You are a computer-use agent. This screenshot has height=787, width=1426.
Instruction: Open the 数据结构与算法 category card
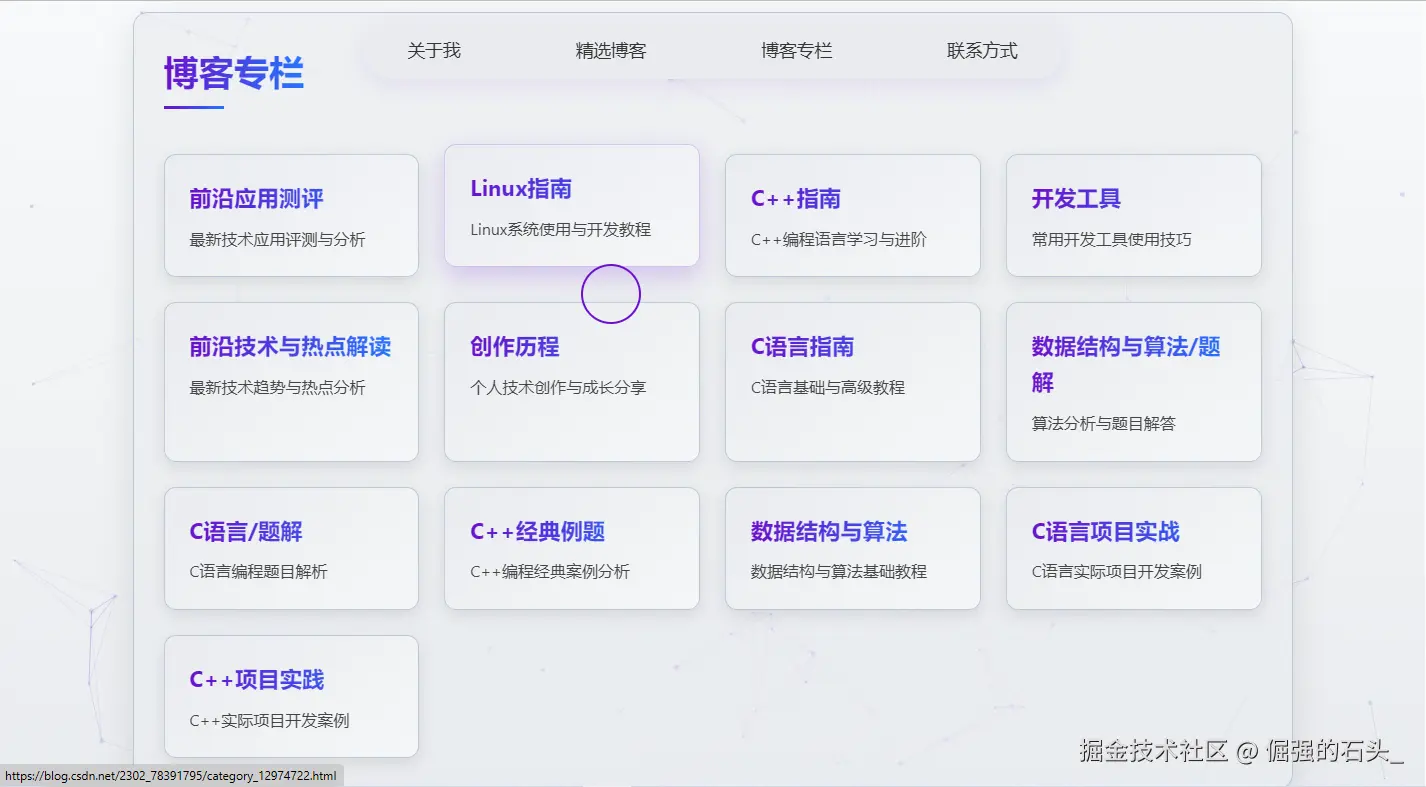(852, 547)
